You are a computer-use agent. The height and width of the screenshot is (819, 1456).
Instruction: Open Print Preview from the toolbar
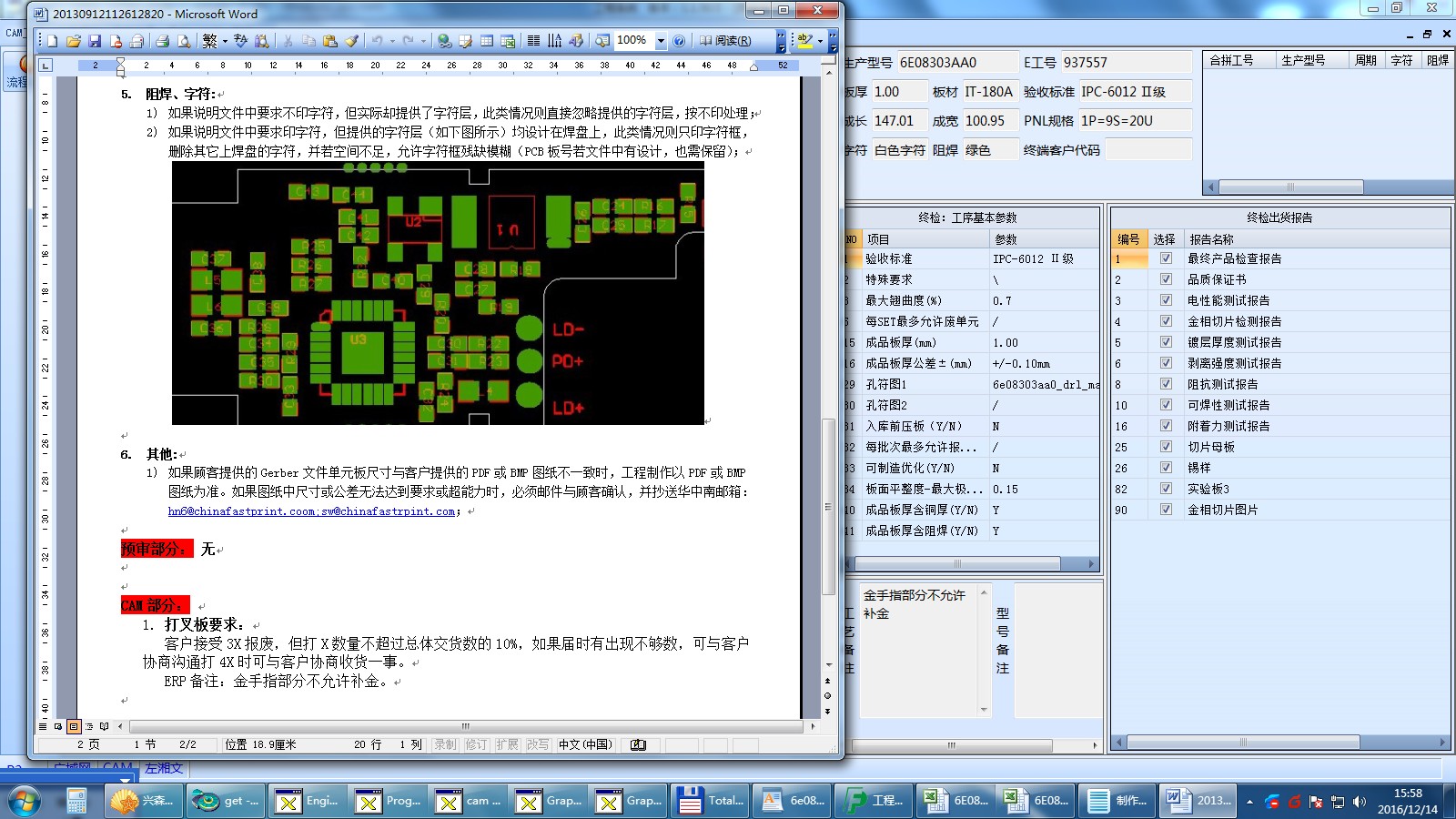[x=184, y=41]
